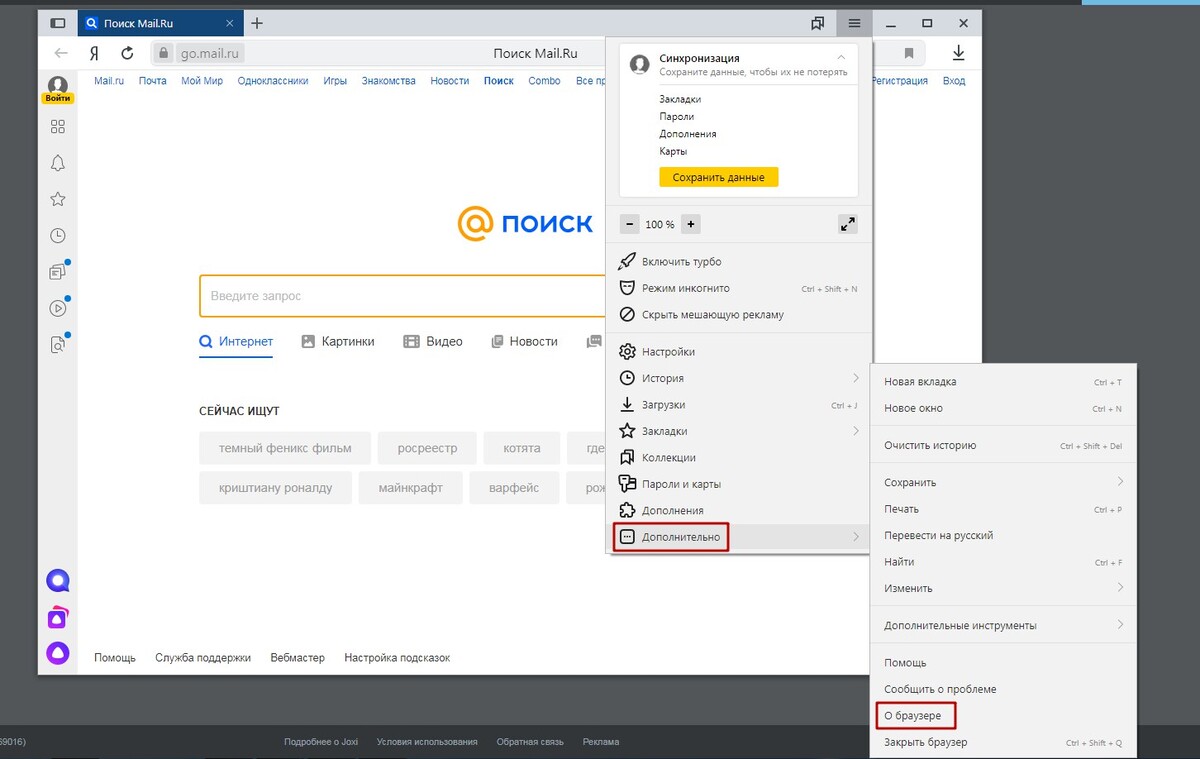Open notifications bell in sidebar
The image size is (1200, 759).
click(58, 163)
